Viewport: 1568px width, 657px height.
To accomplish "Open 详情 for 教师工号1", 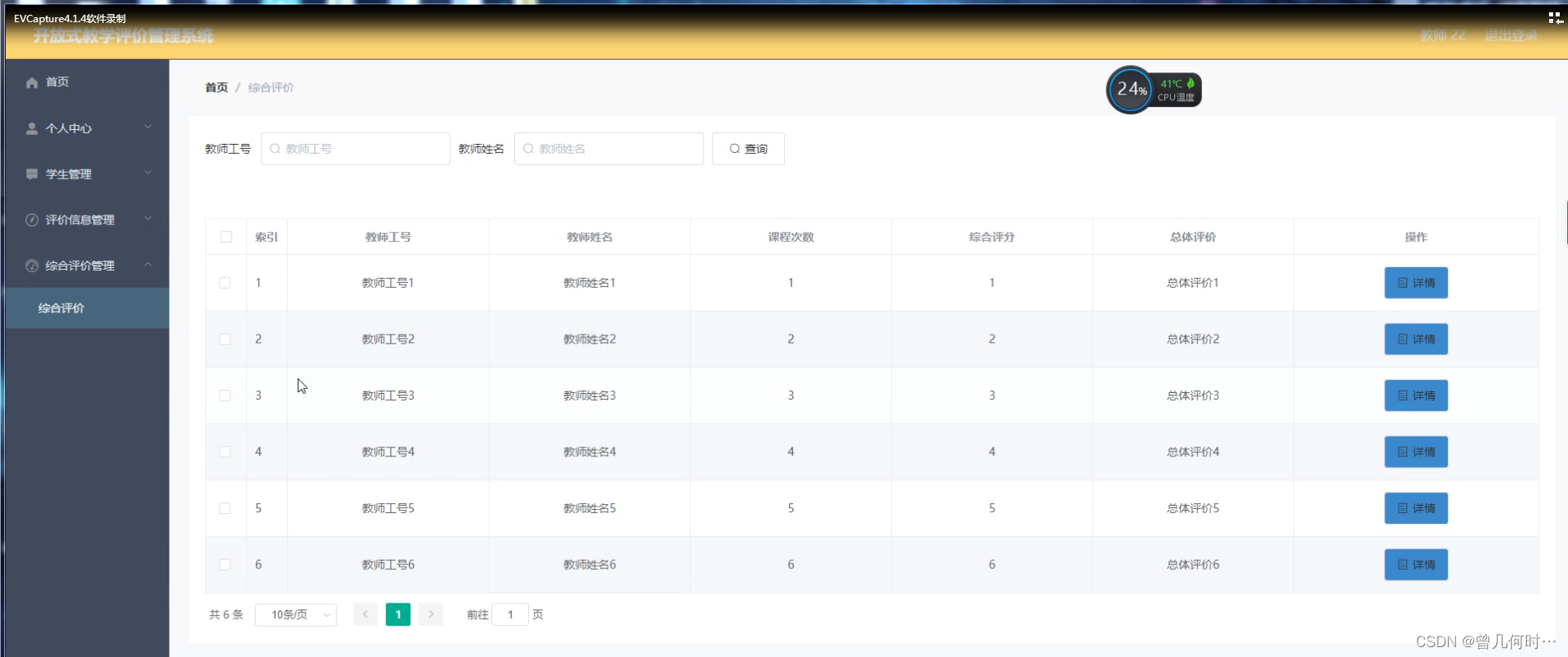I will point(1416,283).
